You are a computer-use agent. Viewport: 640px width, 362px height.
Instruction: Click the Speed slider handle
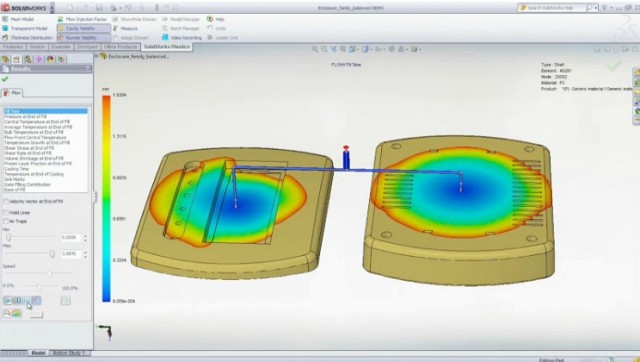pos(50,274)
